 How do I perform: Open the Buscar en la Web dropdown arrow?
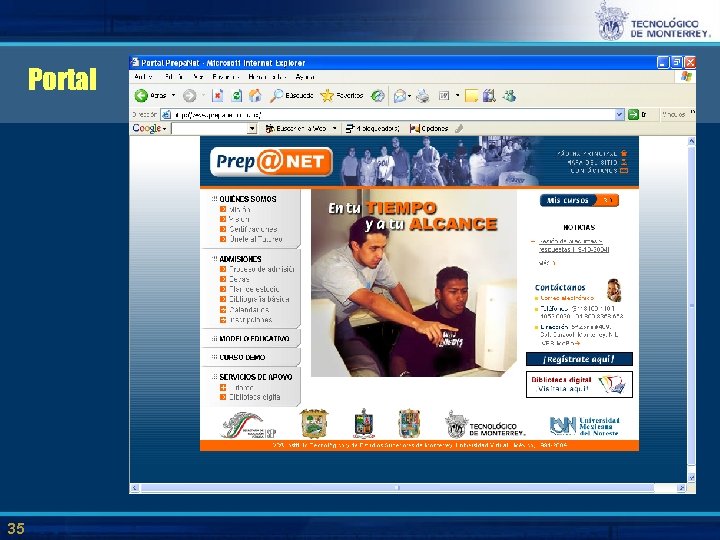334,129
